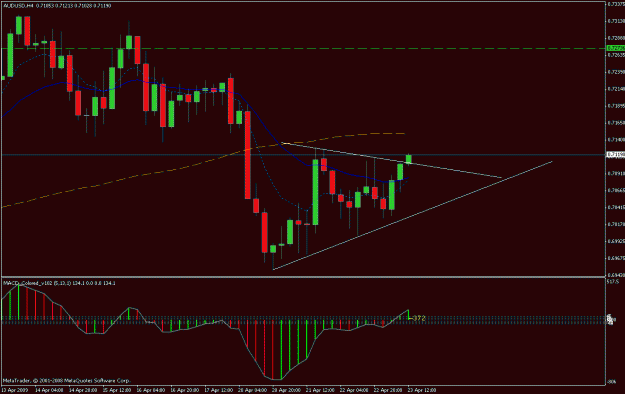This screenshot has height=394, width=625.
Task: Click the last green candle at 23 Apr
Action: tap(409, 159)
